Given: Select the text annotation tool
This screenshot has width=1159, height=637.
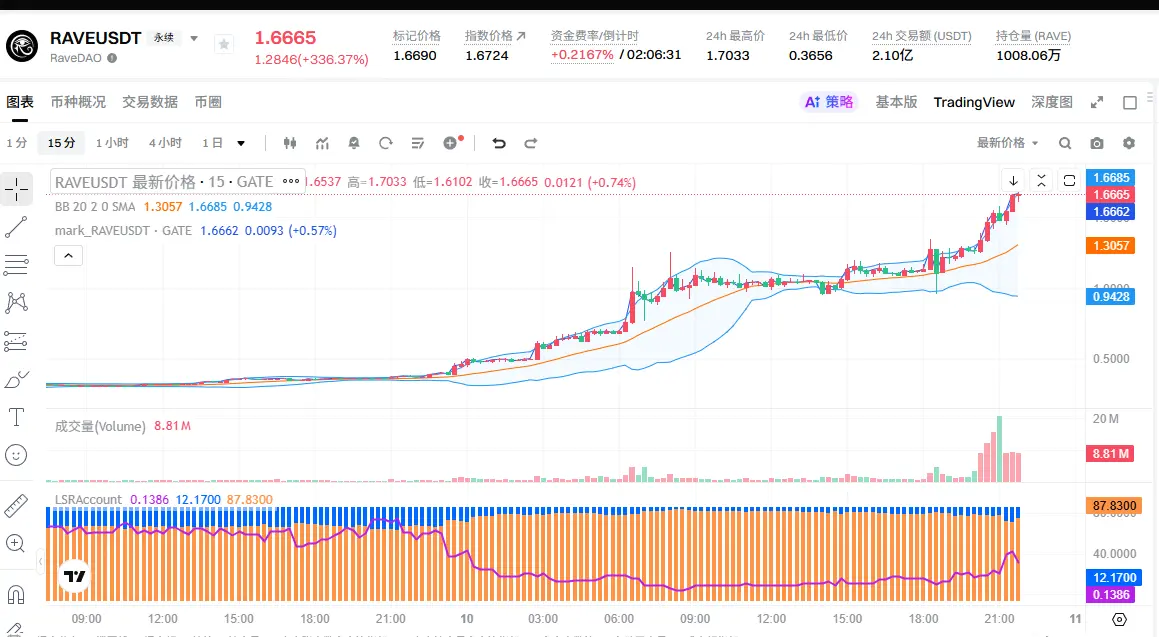Looking at the screenshot, I should pyautogui.click(x=16, y=417).
